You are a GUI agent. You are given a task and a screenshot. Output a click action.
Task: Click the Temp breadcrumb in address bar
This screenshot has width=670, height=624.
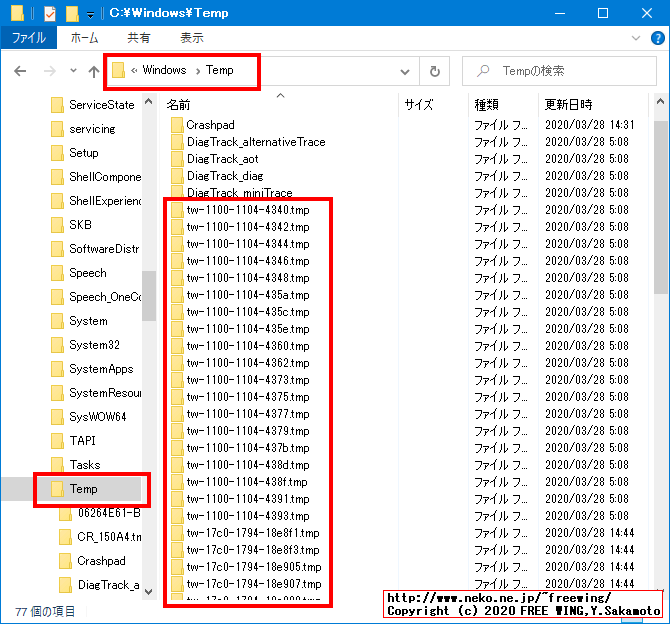(220, 70)
